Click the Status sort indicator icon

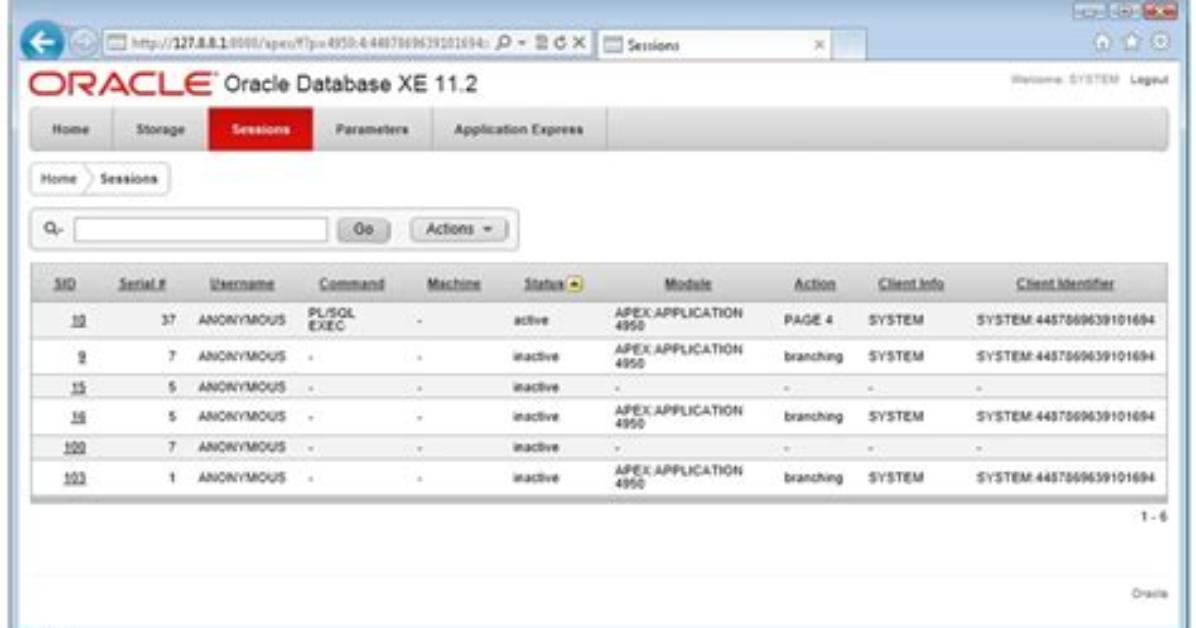click(575, 285)
